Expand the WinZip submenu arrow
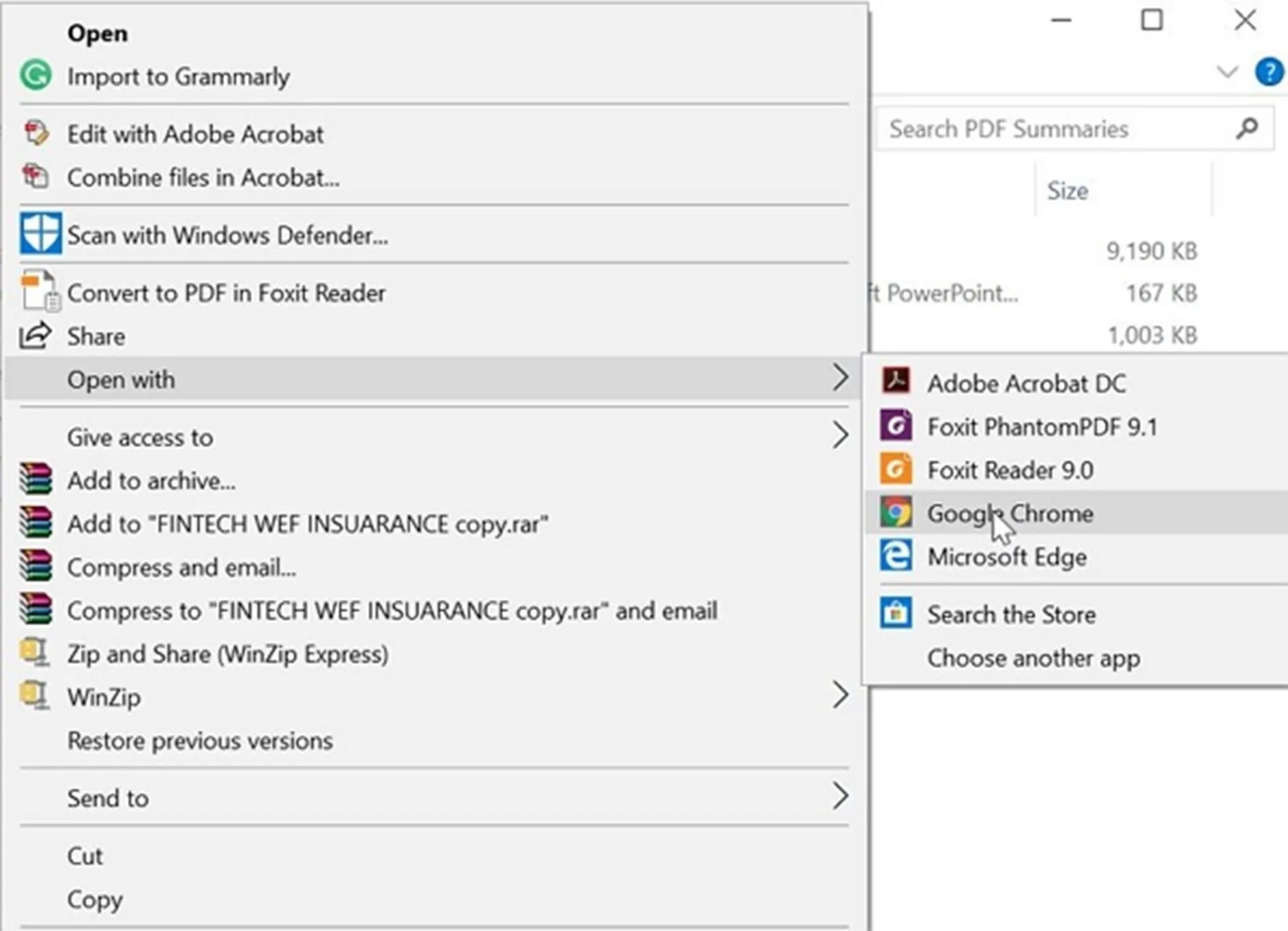Viewport: 1288px width, 931px height. 839,696
